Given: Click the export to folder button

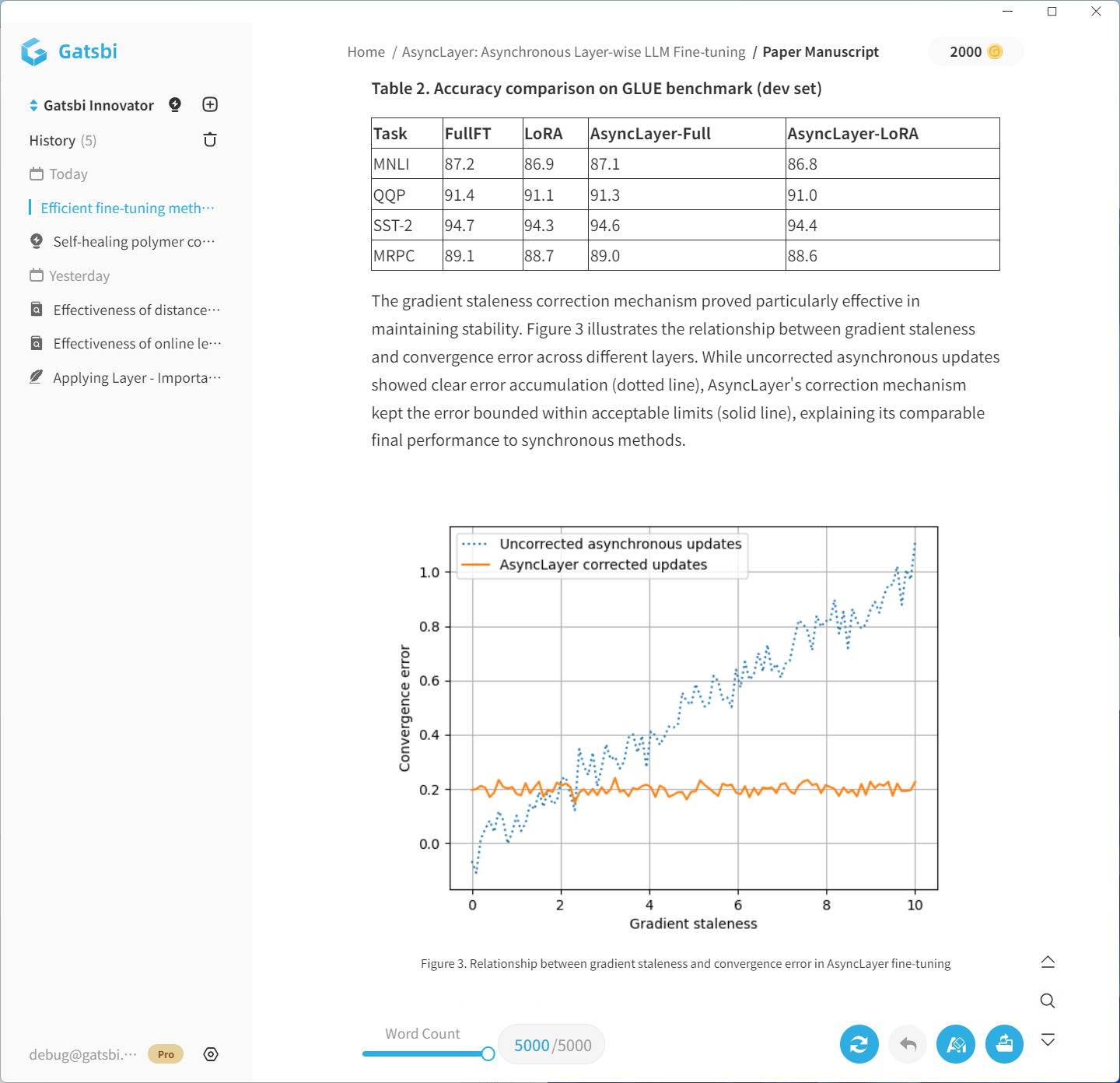Looking at the screenshot, I should 1004,1044.
